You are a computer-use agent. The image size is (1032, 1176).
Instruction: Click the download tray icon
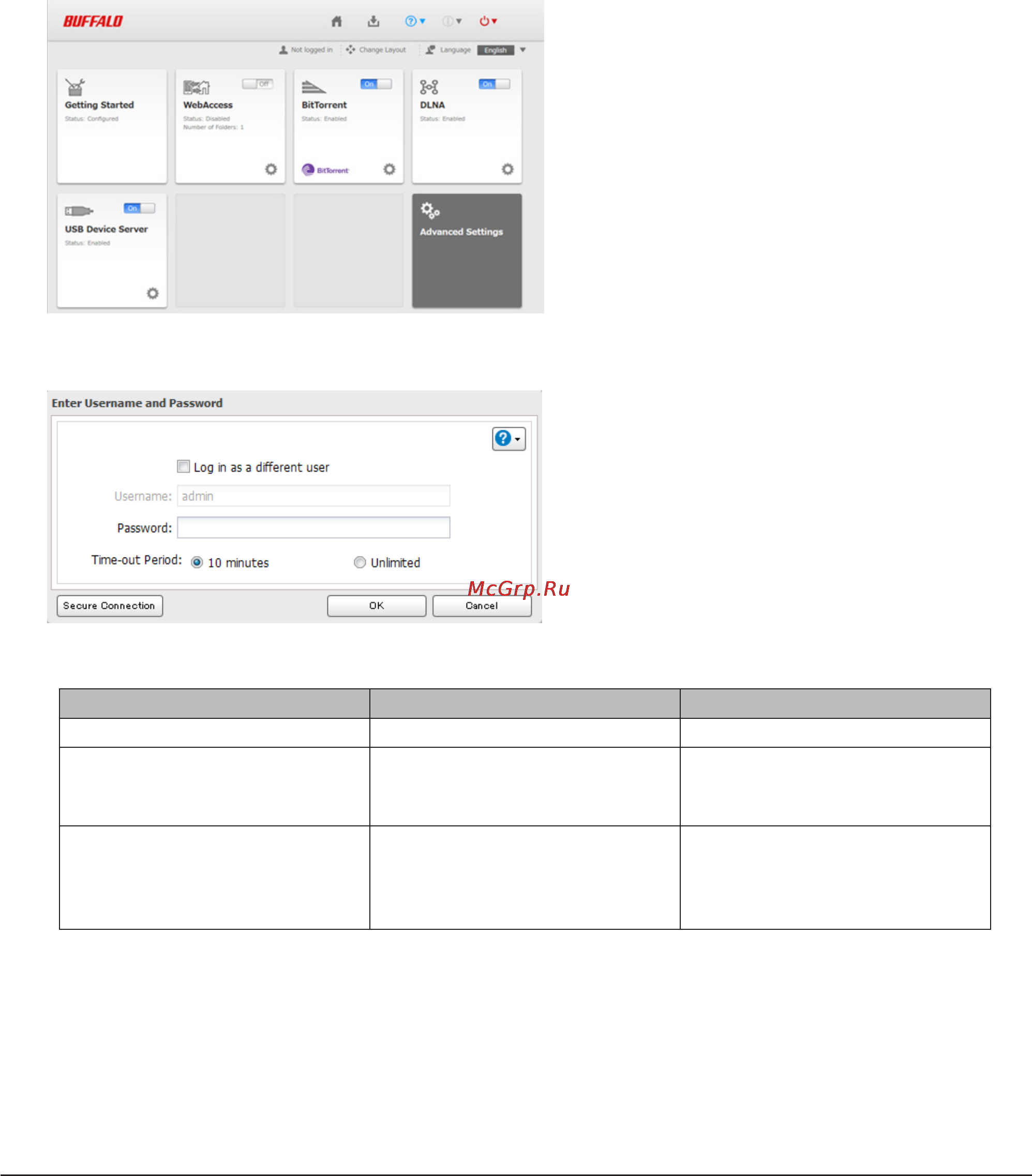pyautogui.click(x=373, y=21)
